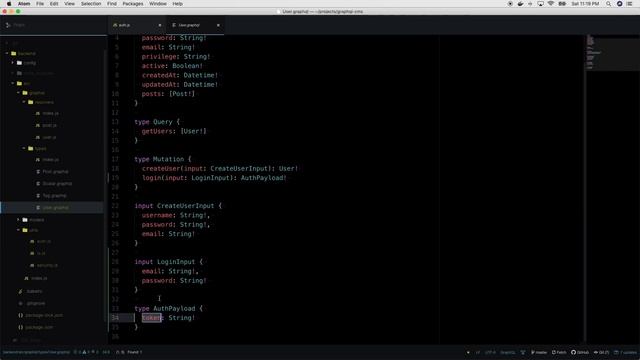640x360 pixels.
Task: Open the Help menu
Action: click(x=178, y=4)
